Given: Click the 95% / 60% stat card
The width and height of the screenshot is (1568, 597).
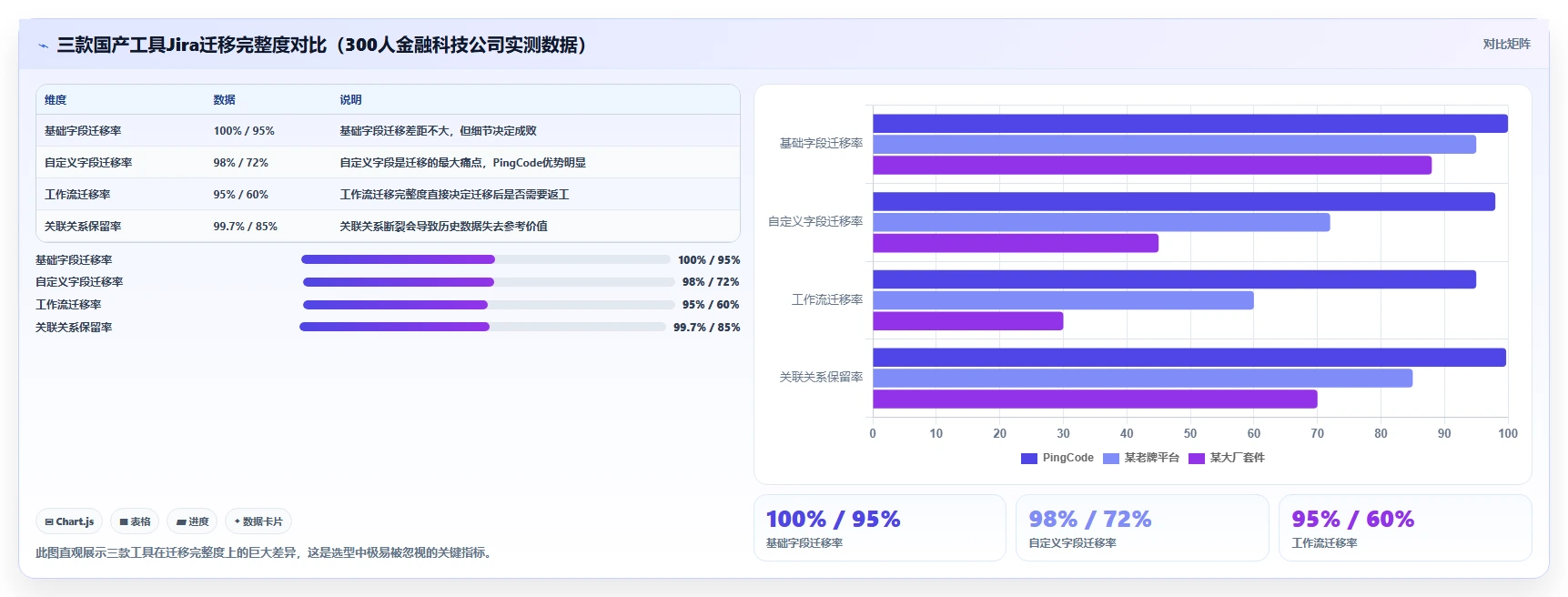Looking at the screenshot, I should (x=1405, y=528).
